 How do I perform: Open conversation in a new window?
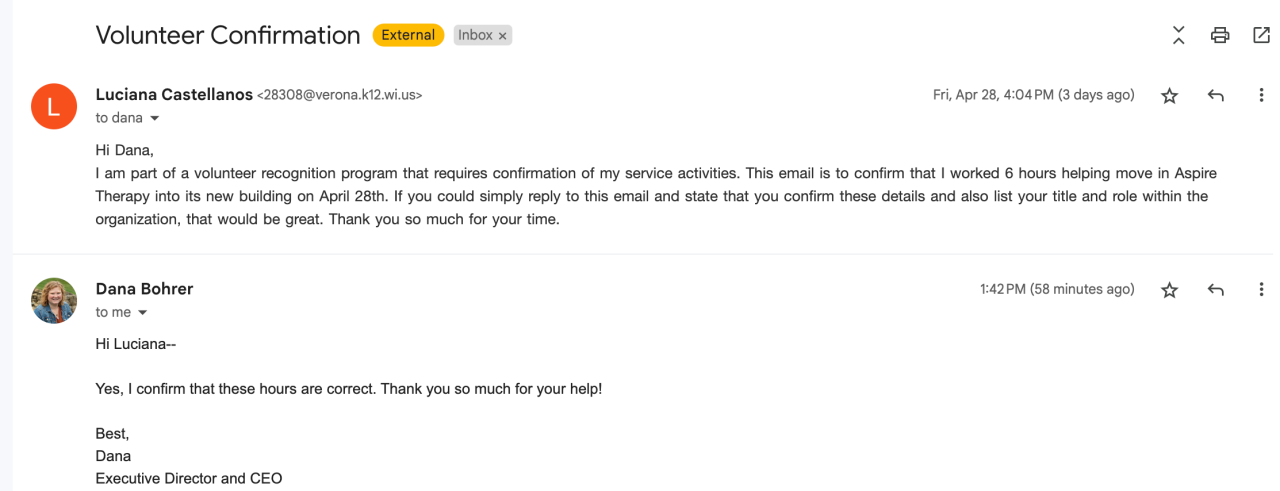coord(1261,36)
